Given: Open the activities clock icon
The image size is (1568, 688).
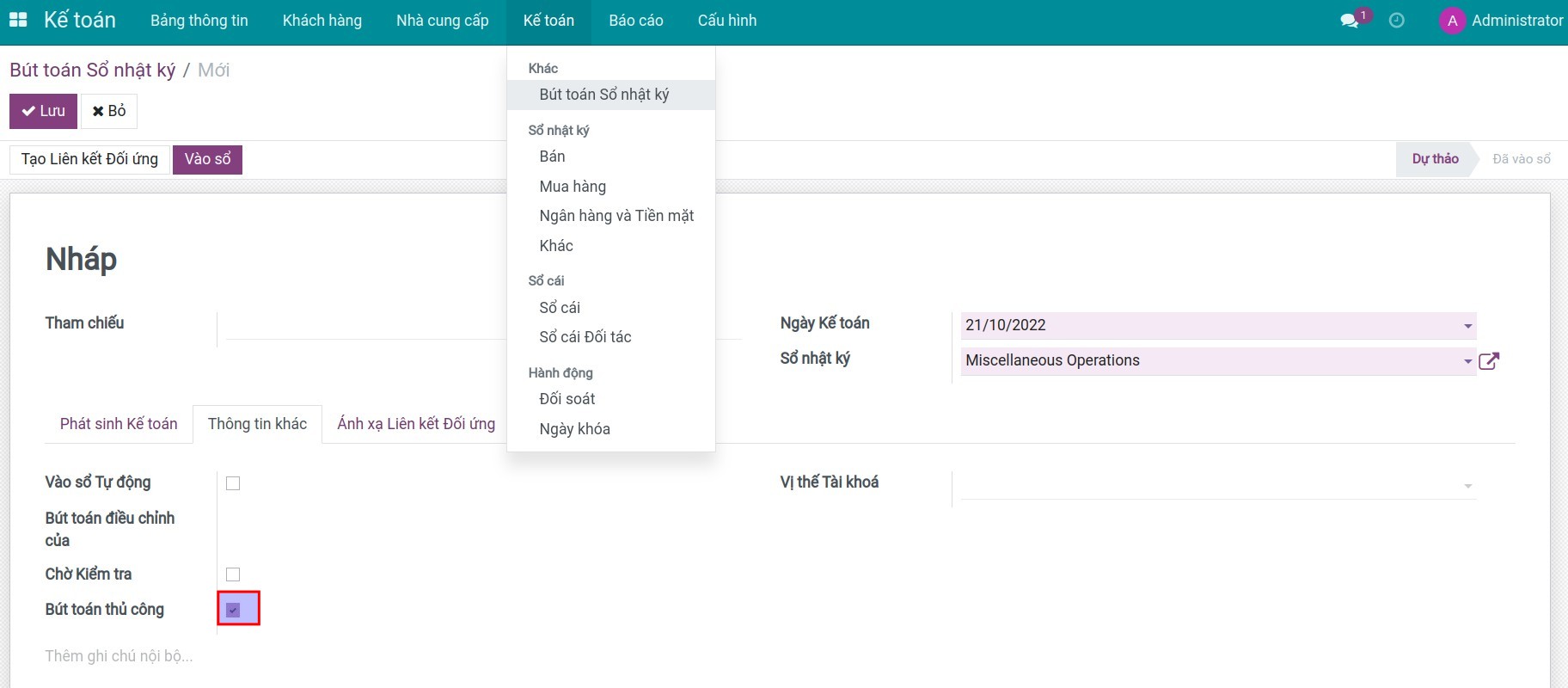Looking at the screenshot, I should tap(1397, 21).
